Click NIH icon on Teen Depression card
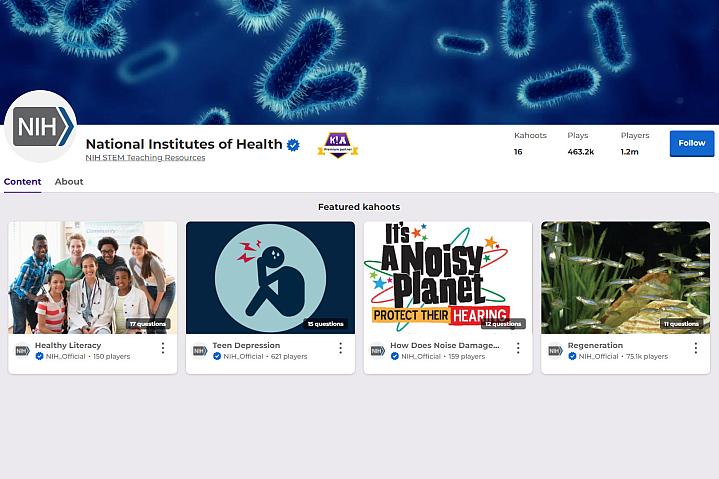Screen dimensions: 719x479 tap(199, 350)
